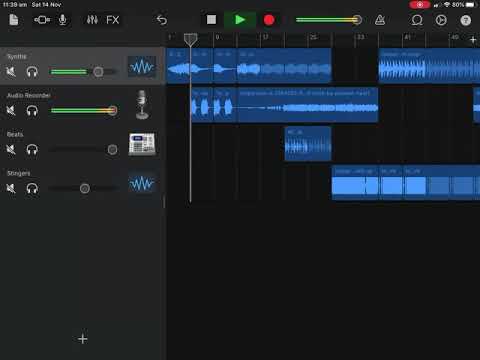The image size is (480, 360).
Task: Open the Loop Browser
Action: 417,20
